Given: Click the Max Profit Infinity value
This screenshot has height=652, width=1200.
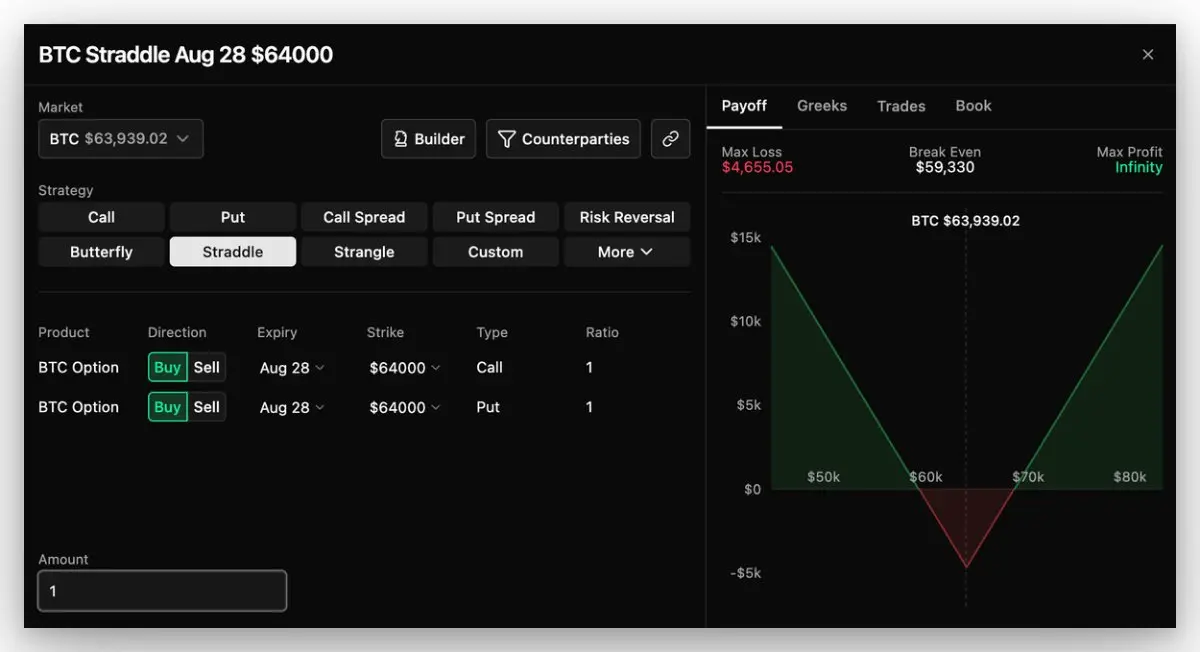Looking at the screenshot, I should [x=1139, y=168].
